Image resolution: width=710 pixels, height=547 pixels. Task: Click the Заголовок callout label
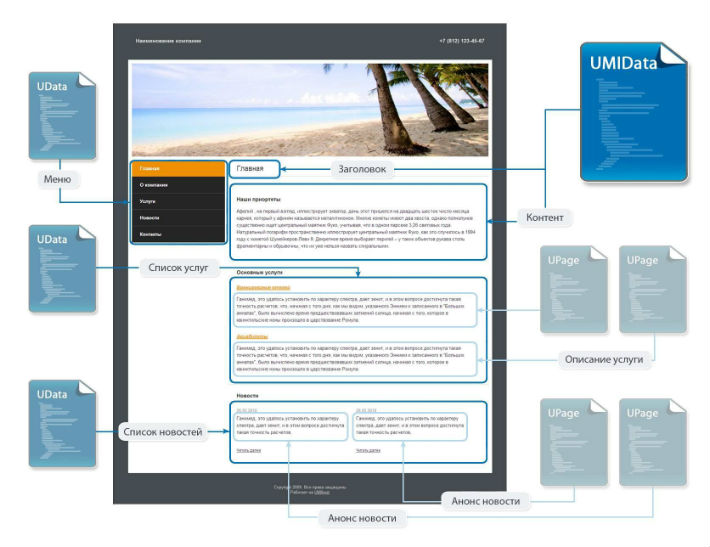[x=362, y=169]
